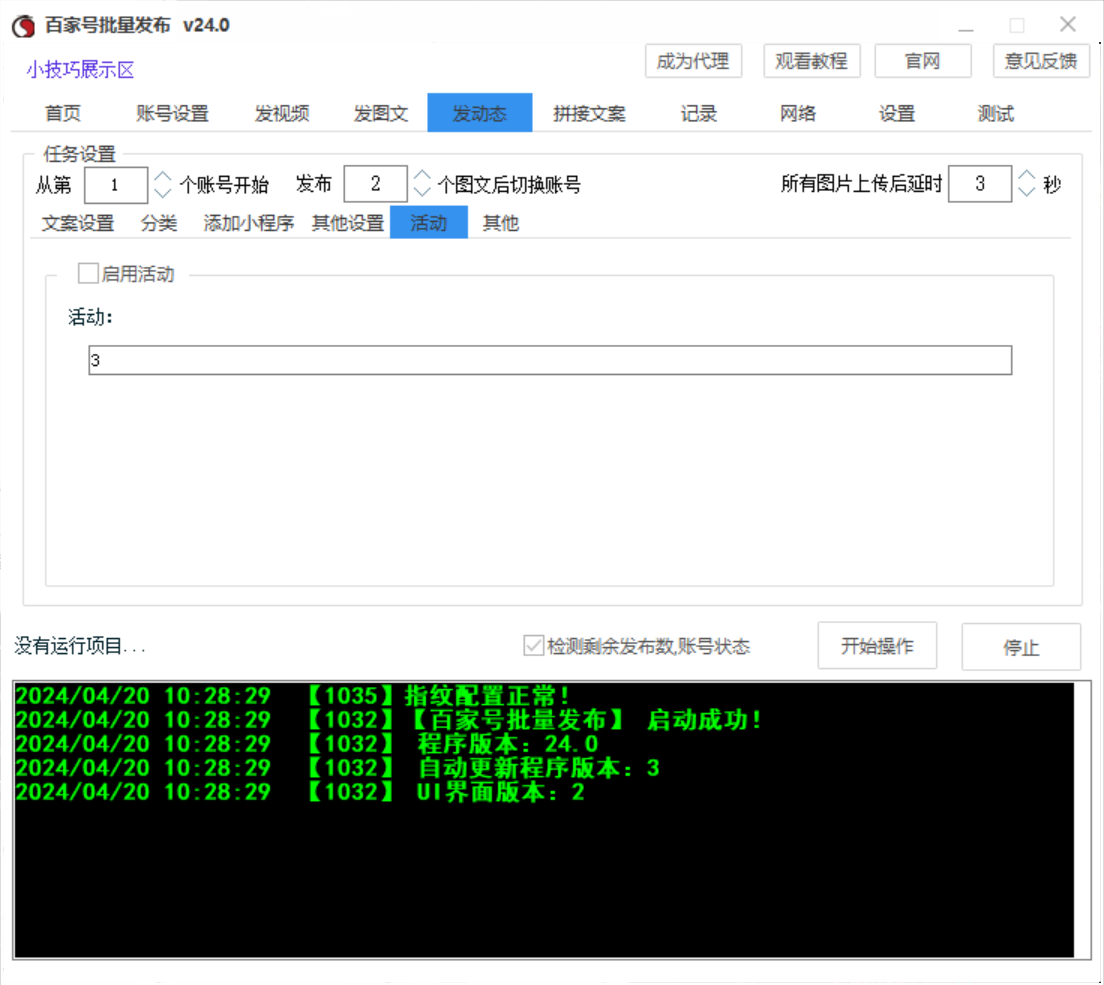Increase the image upload delay seconds
This screenshot has height=985, width=1104.
click(x=1027, y=175)
